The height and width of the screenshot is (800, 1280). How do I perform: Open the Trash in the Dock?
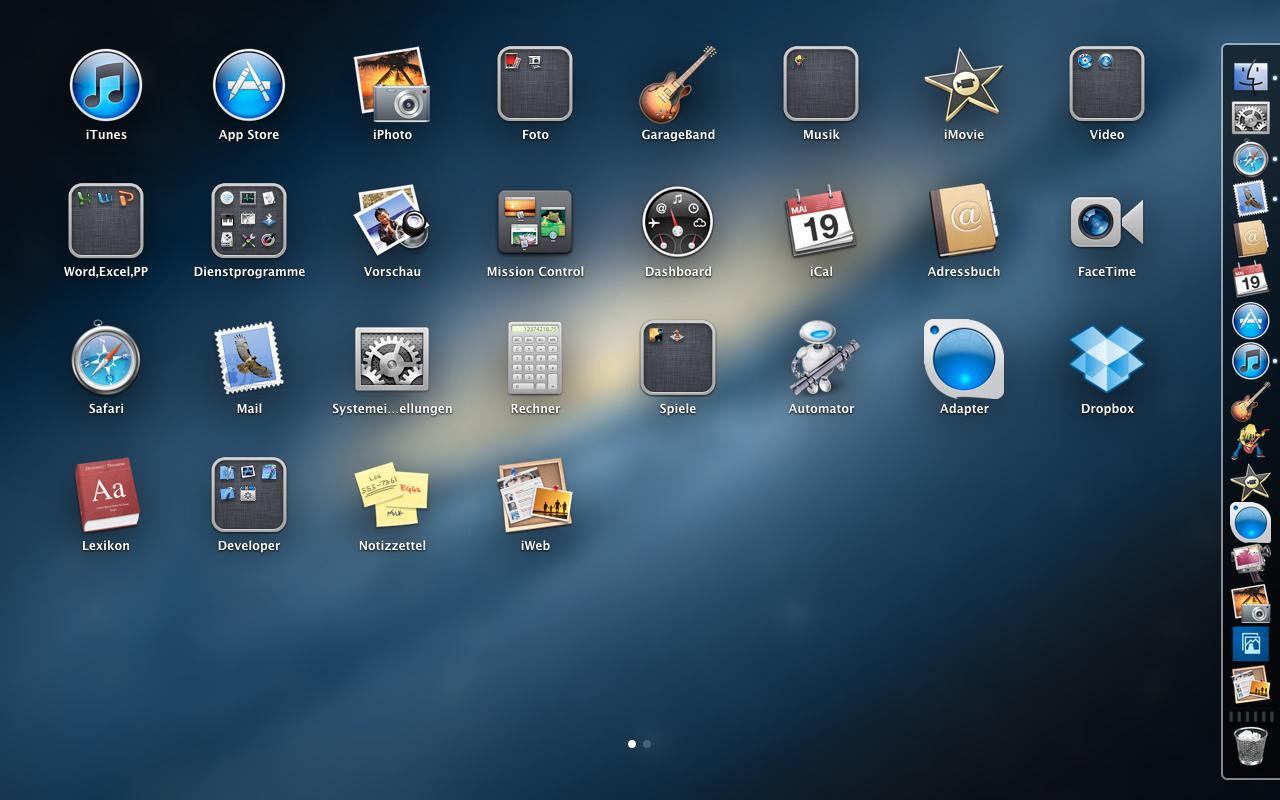pyautogui.click(x=1250, y=747)
